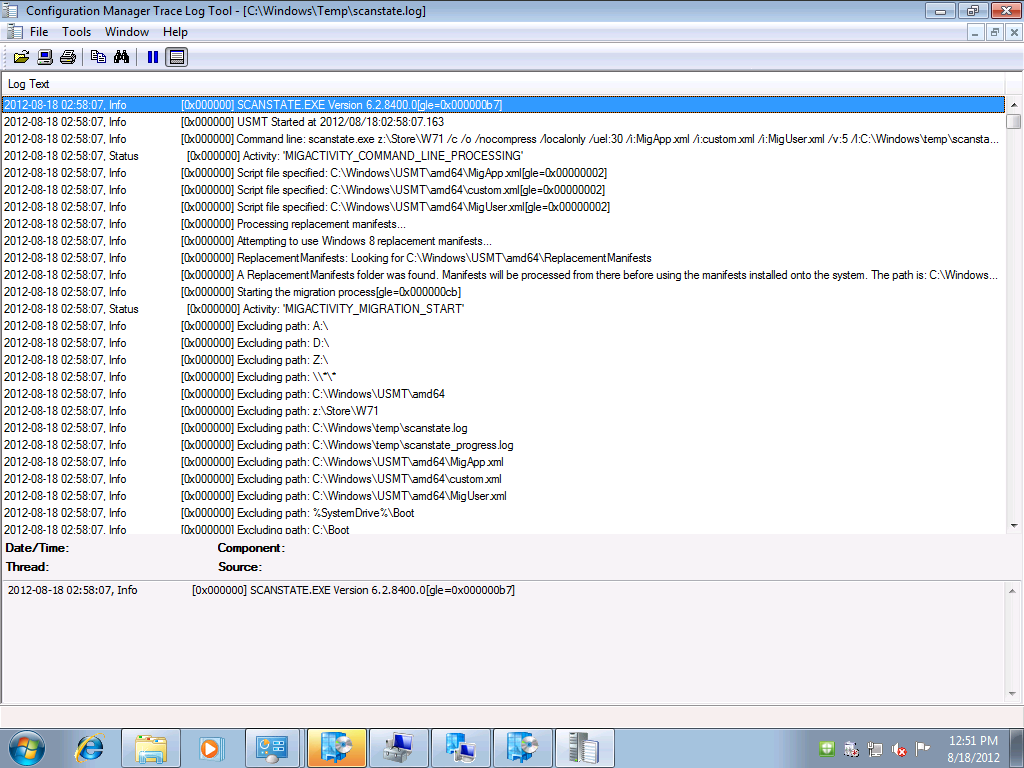The image size is (1024, 768).
Task: Select the 'Excluding path: \\*\*' row
Action: [x=503, y=376]
